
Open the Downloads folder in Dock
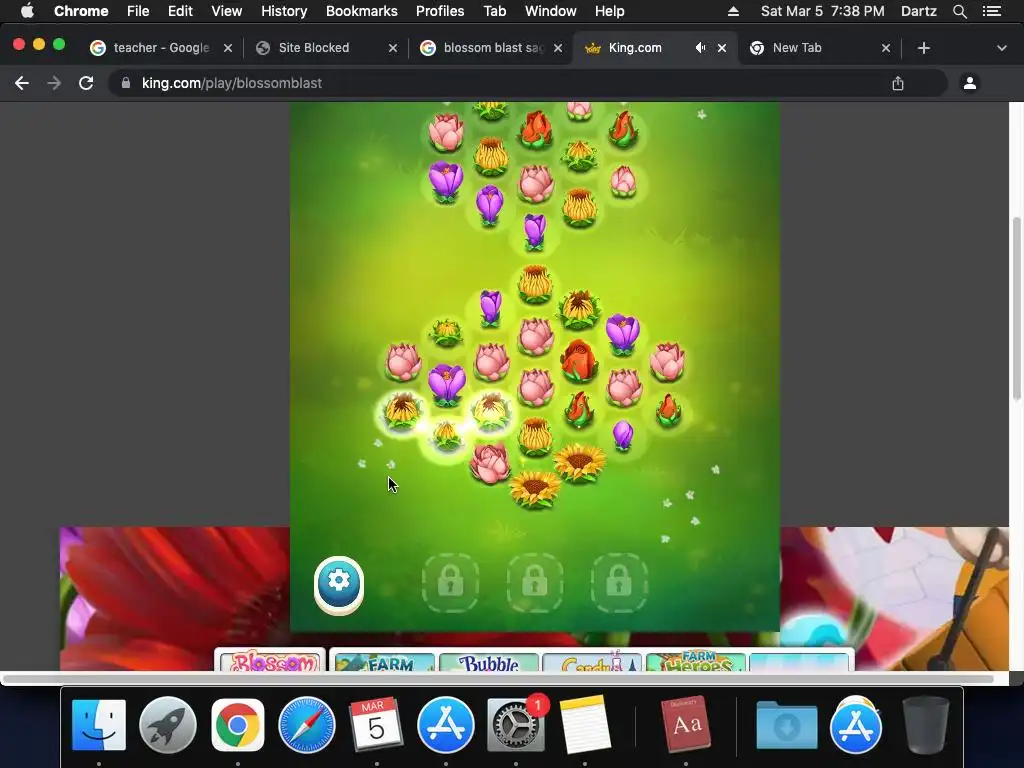(x=786, y=725)
